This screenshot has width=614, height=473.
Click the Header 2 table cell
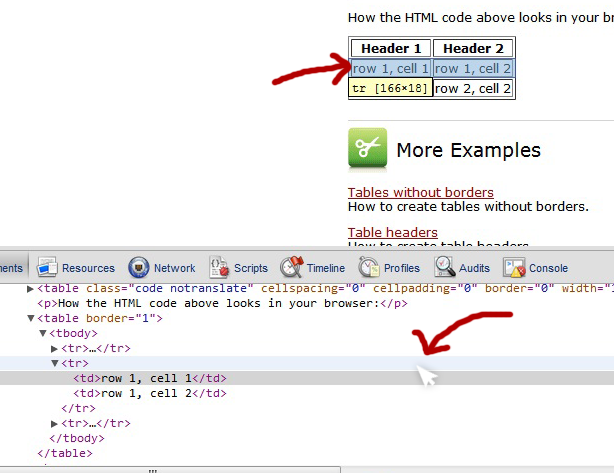[473, 48]
